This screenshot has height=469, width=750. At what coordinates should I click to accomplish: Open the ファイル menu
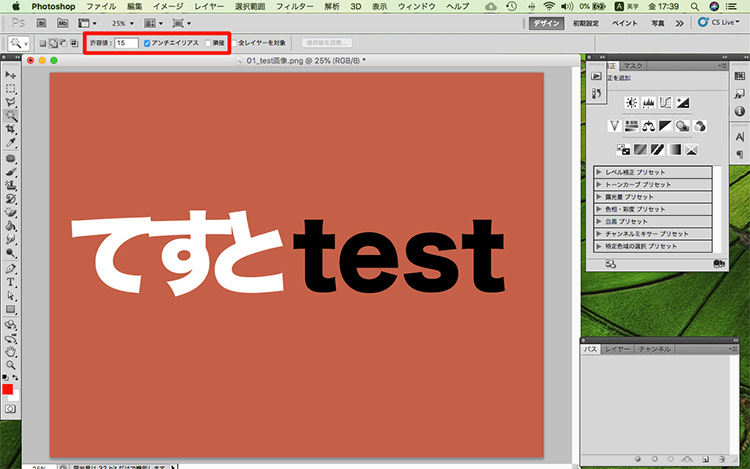[x=101, y=6]
